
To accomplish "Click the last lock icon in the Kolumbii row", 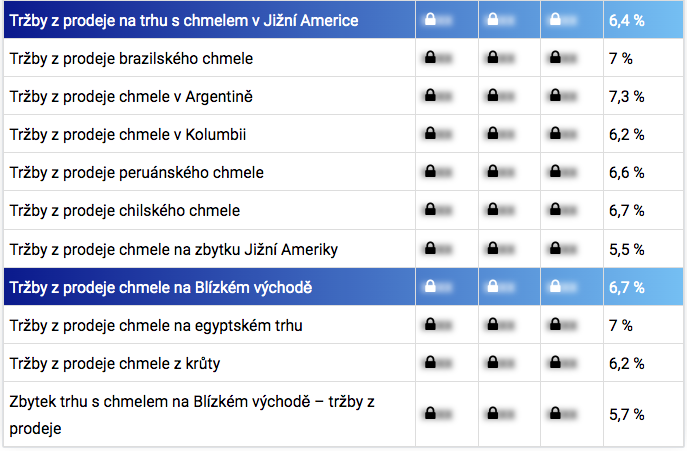I will pyautogui.click(x=555, y=134).
